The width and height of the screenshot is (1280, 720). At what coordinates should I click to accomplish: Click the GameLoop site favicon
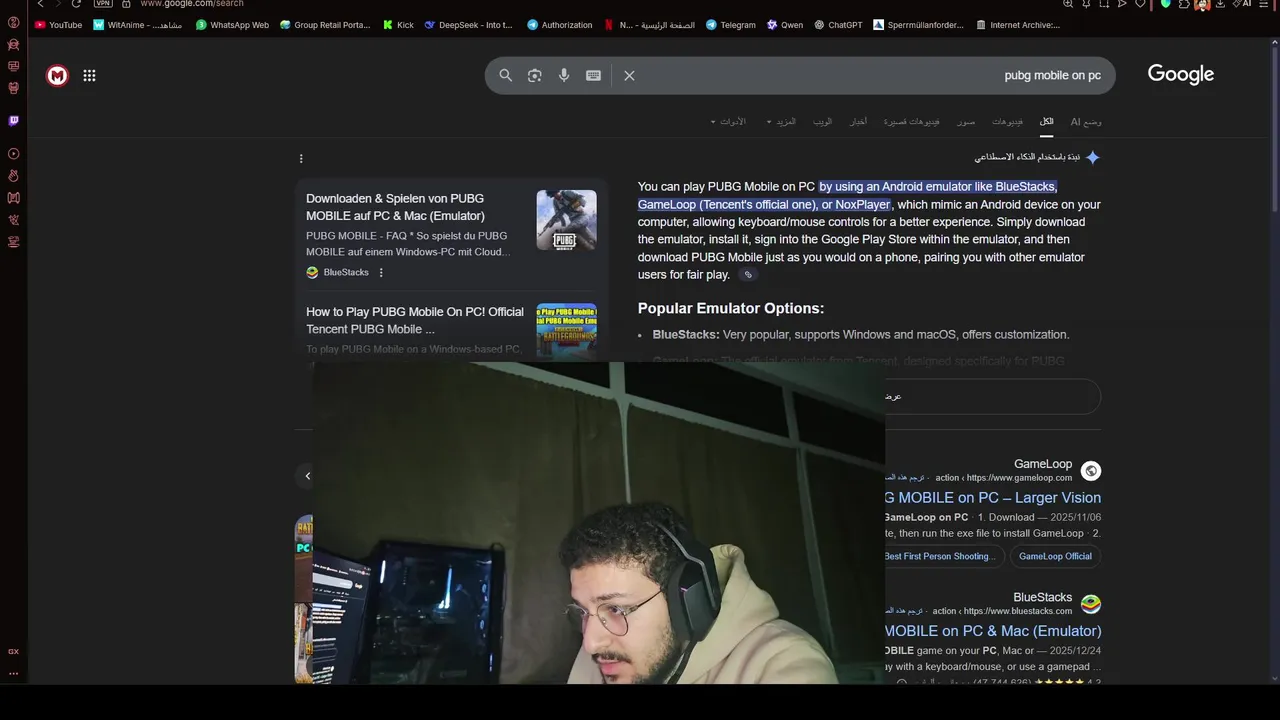1091,471
